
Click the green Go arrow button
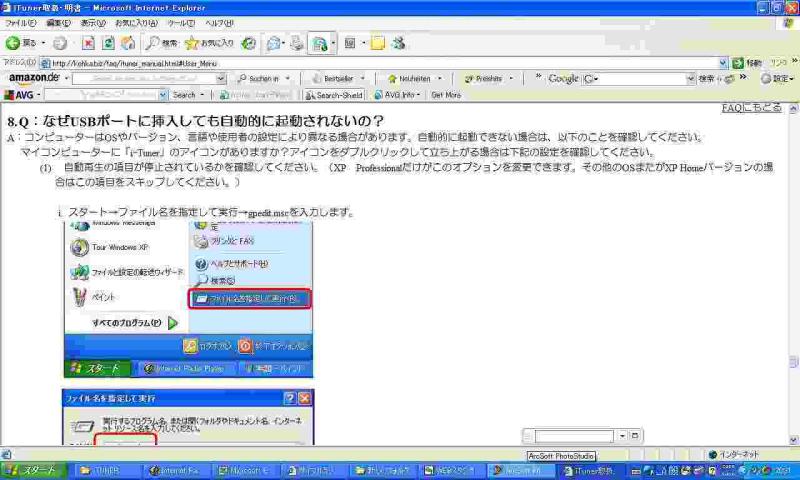[738, 63]
